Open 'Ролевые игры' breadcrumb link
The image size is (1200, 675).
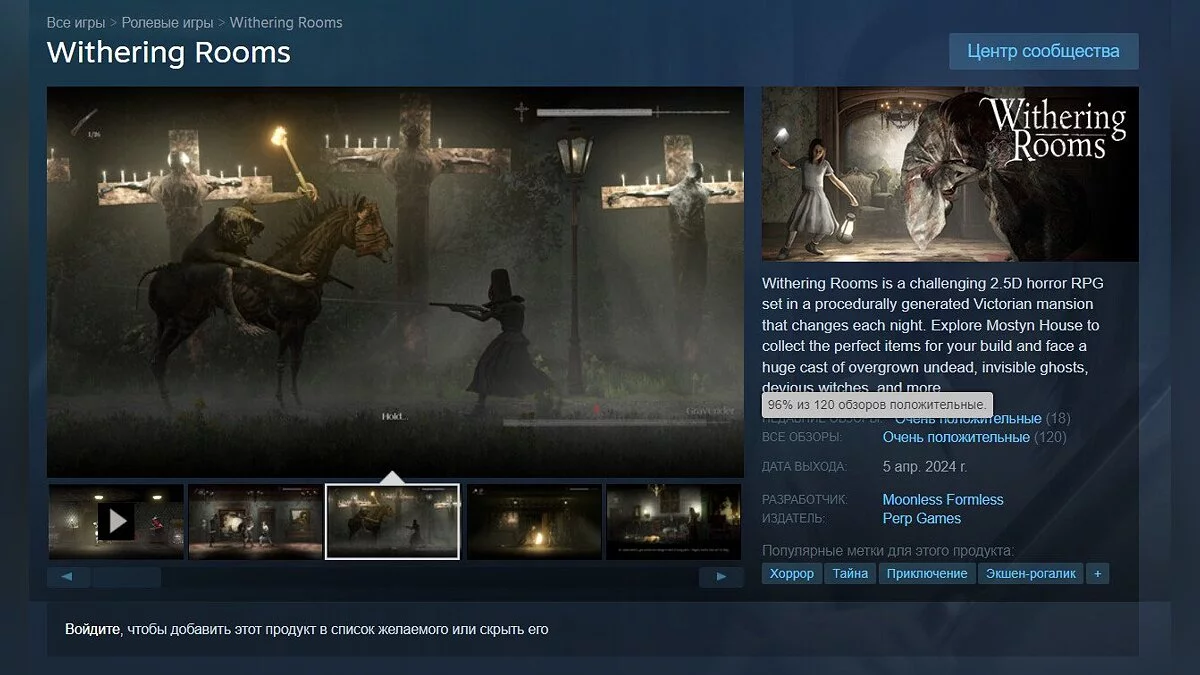(167, 22)
